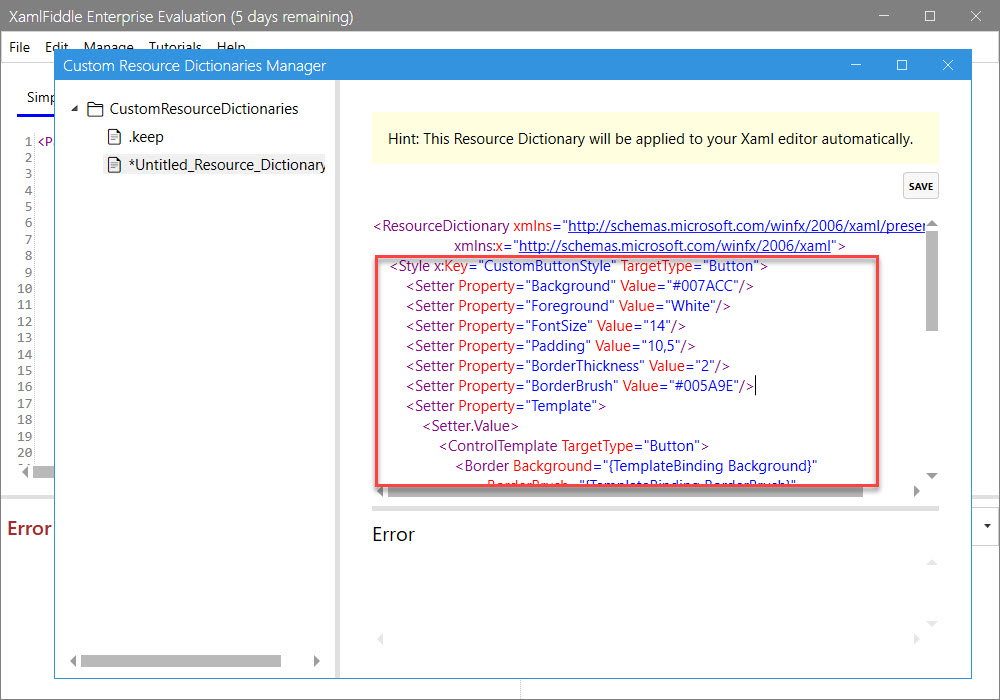
Task: Click the code editor scroll right arrow
Action: [x=916, y=491]
